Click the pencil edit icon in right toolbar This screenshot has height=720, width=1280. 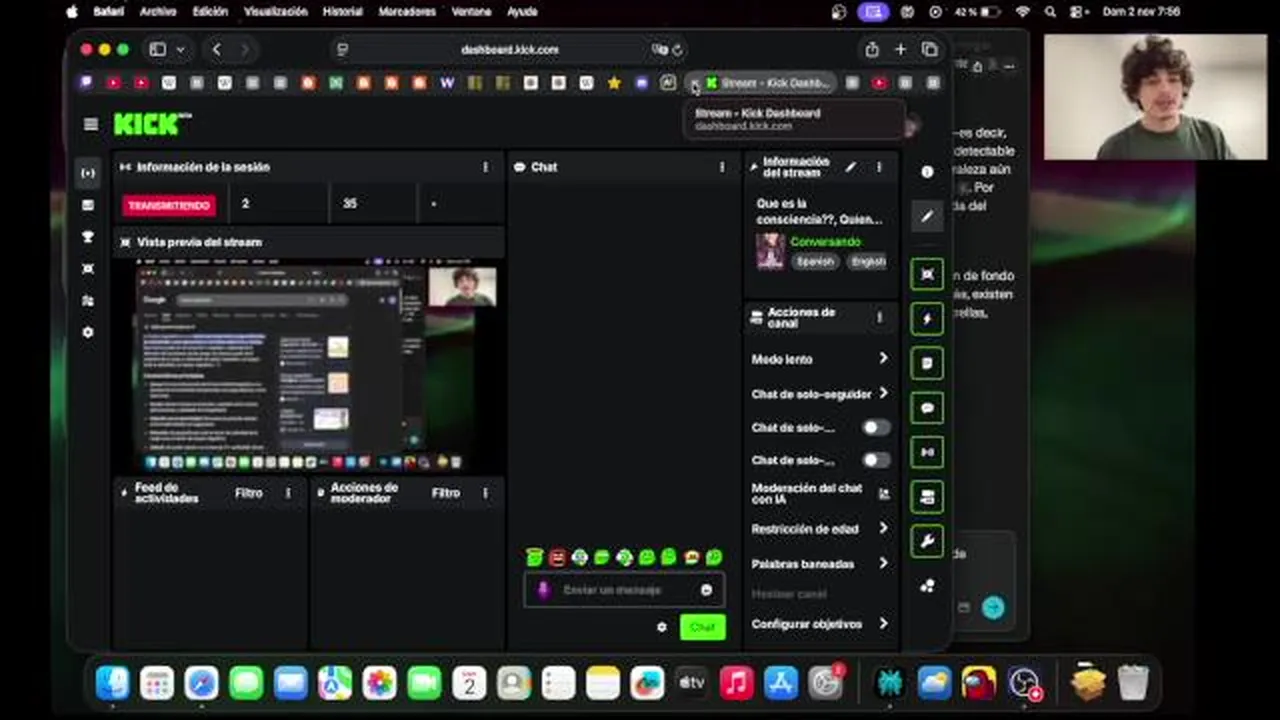click(927, 216)
